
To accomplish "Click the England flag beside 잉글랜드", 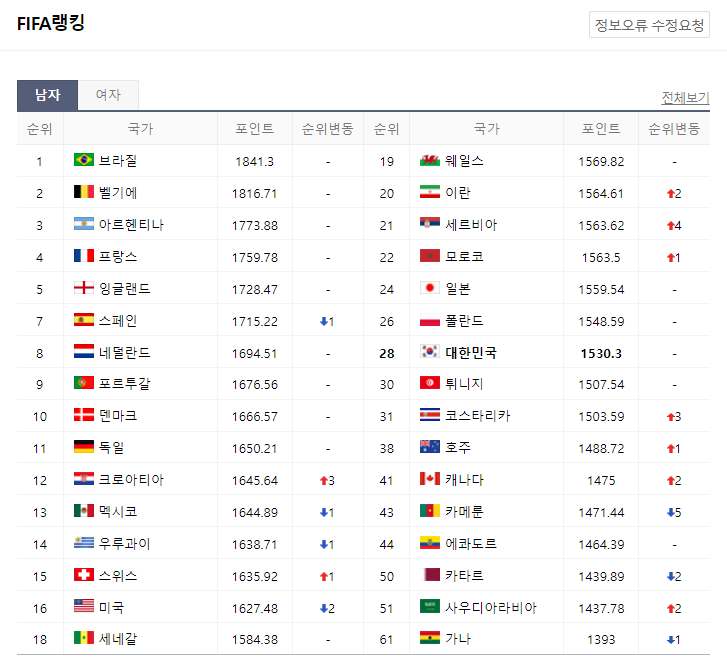I will 84,288.
